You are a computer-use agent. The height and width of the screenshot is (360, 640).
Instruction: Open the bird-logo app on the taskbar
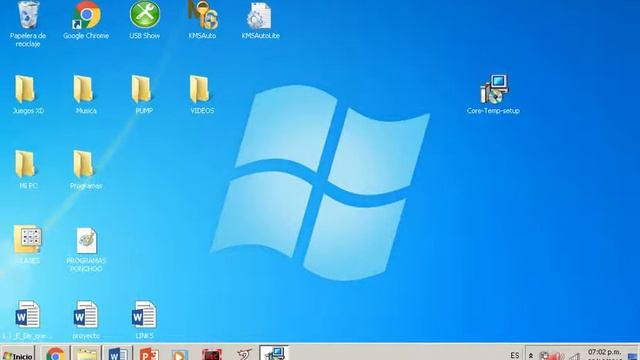click(244, 354)
